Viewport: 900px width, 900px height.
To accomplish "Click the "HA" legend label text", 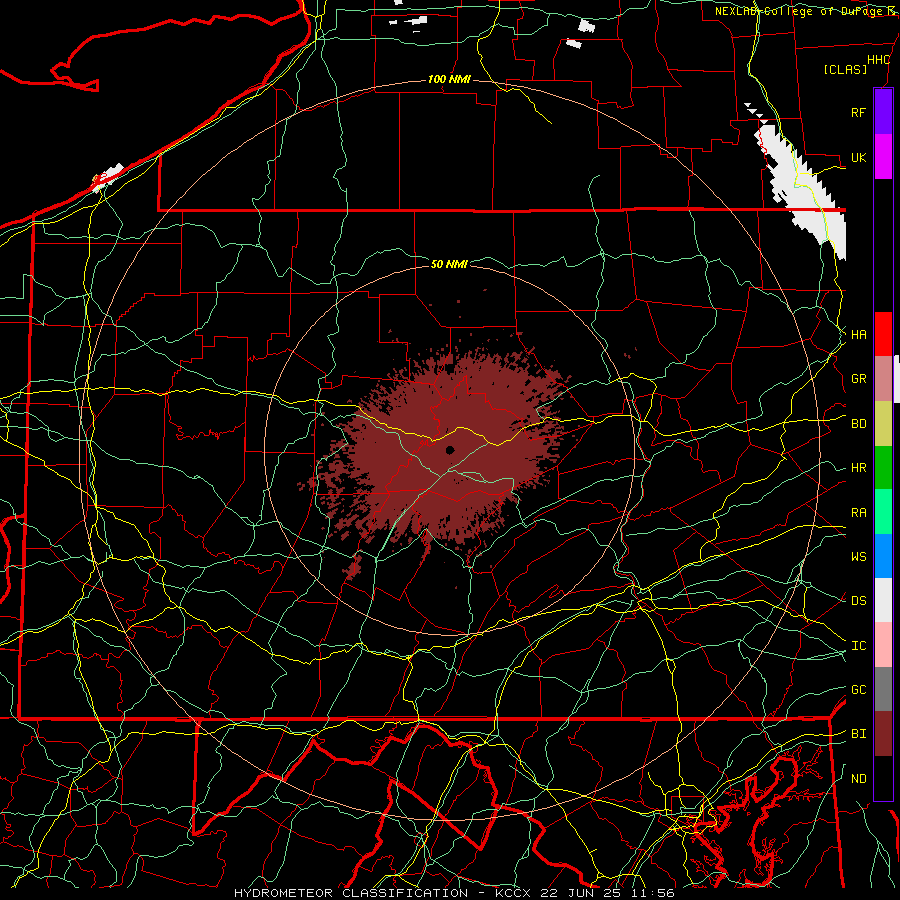I will [x=858, y=335].
